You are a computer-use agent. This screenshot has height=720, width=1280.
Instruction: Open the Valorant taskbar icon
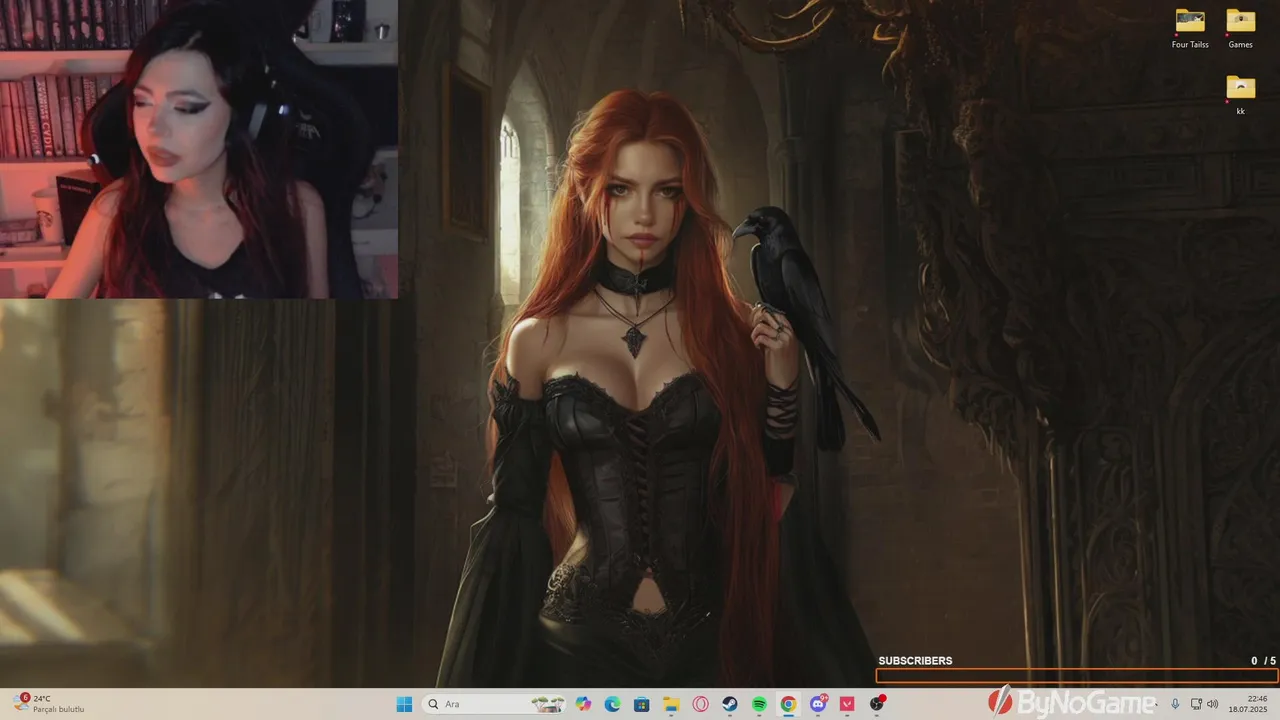pos(847,704)
